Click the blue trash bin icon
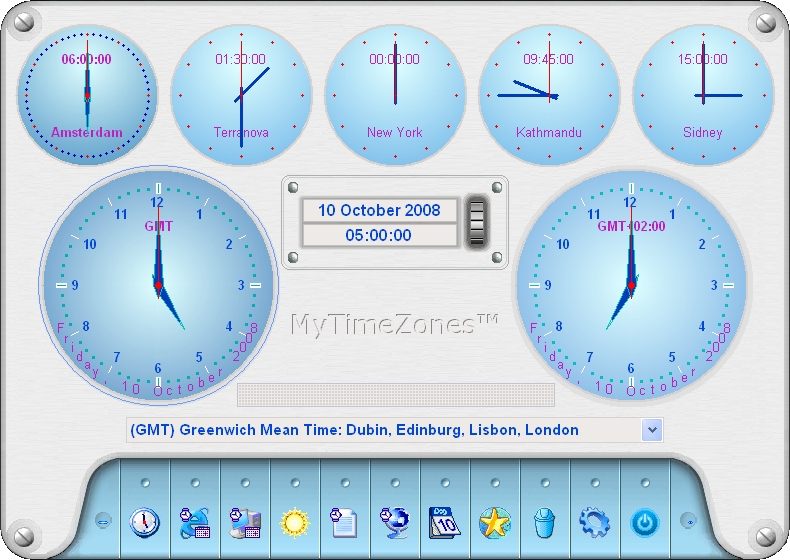790x560 pixels. coord(545,522)
